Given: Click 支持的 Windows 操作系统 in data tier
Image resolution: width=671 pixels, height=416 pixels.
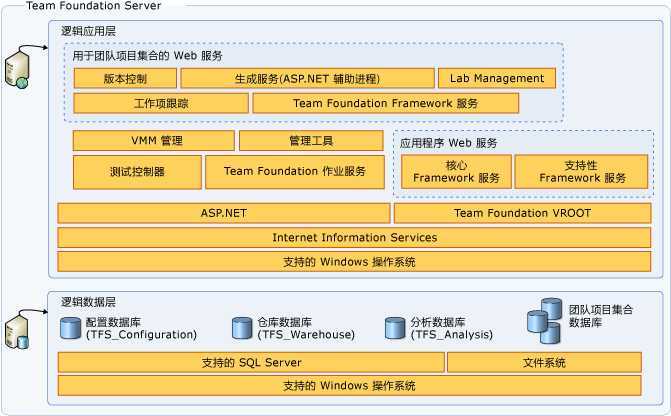Looking at the screenshot, I should point(350,386).
